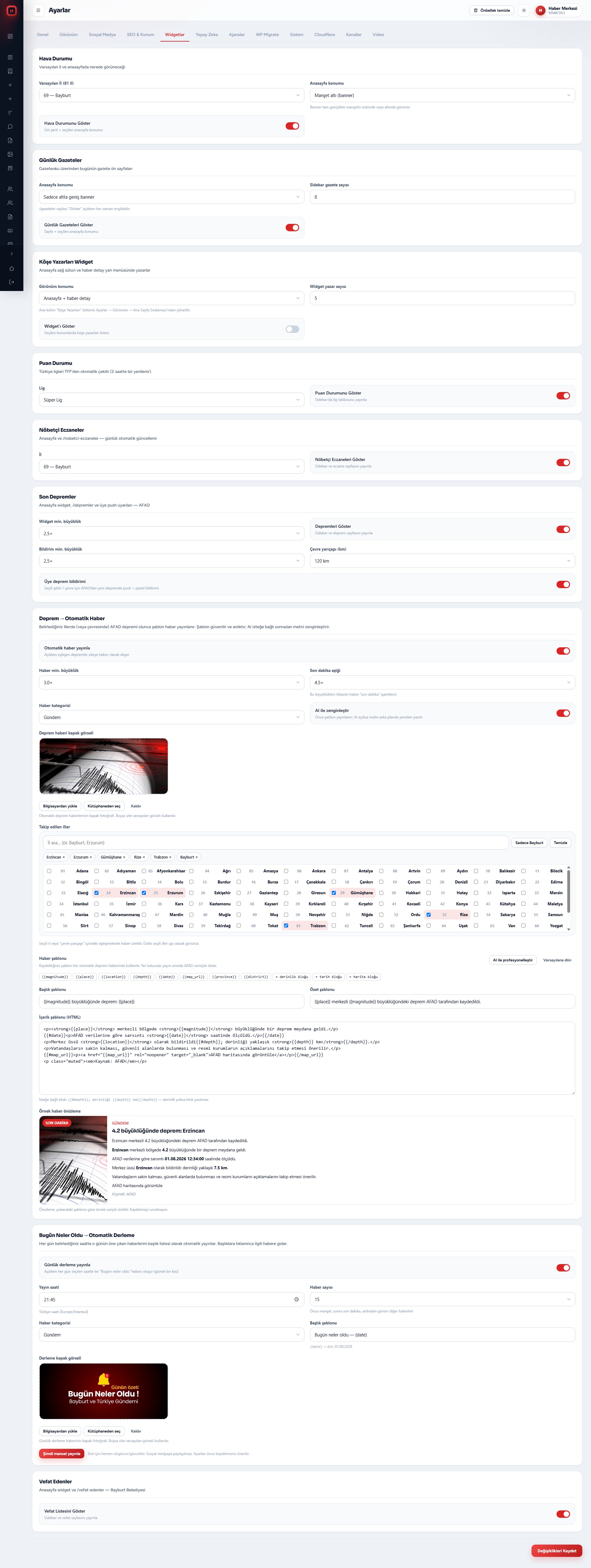Open the Varsayılan İl dropdown
Viewport: 591px width, 1568px height.
pyautogui.click(x=172, y=95)
